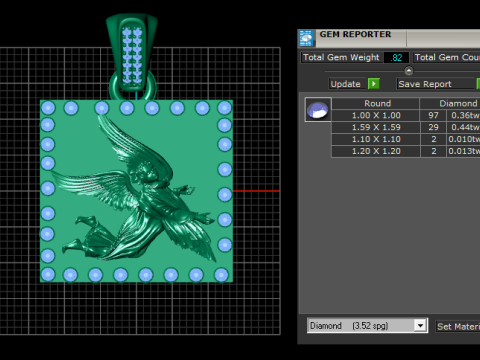Click the 0.44tw weight cell
480x360 pixels.
(464, 127)
